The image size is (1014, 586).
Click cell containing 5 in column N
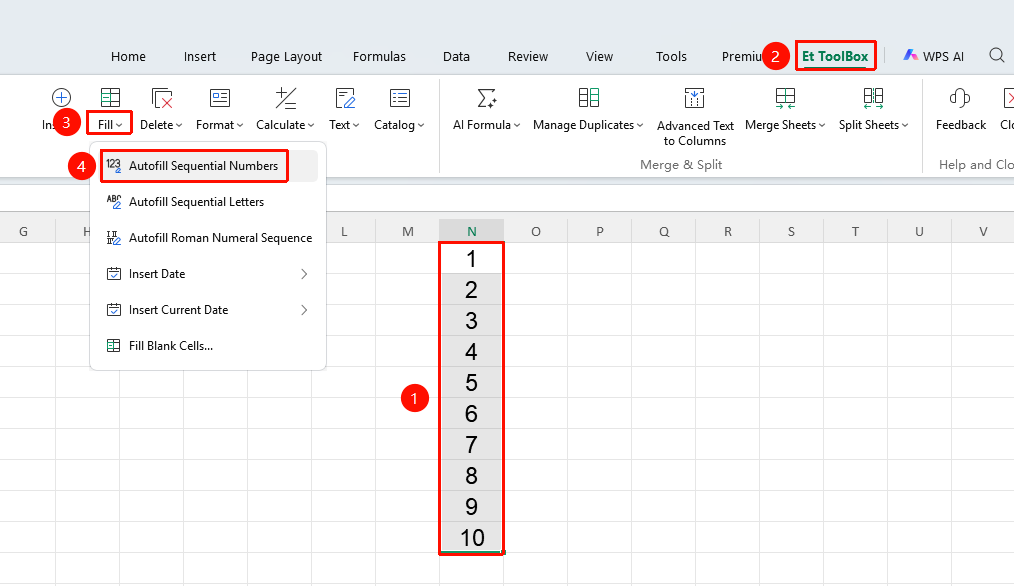pyautogui.click(x=471, y=382)
